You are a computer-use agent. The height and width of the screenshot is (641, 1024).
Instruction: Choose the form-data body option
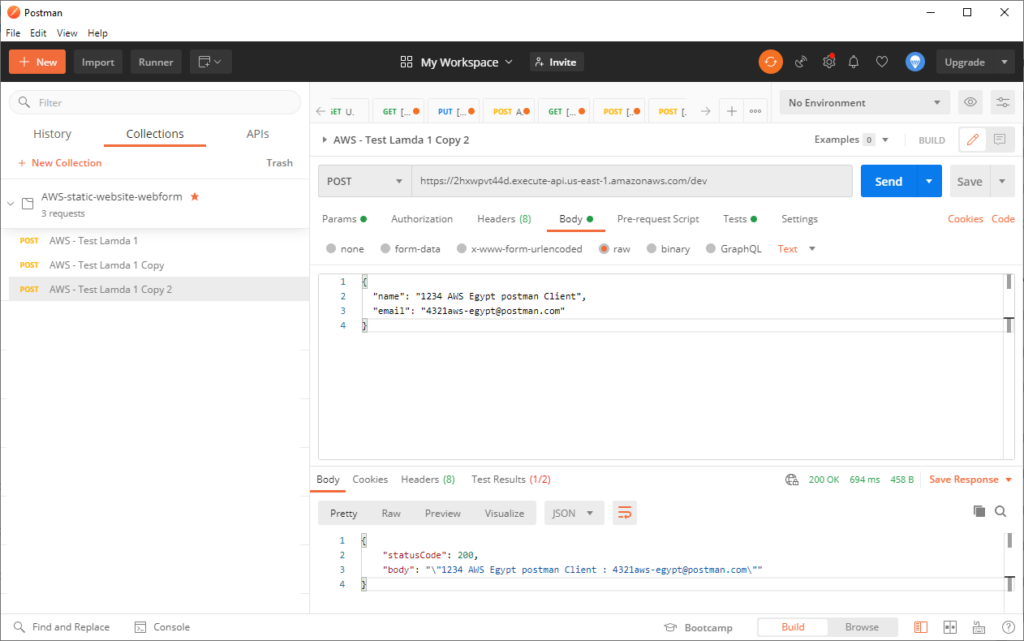[411, 248]
